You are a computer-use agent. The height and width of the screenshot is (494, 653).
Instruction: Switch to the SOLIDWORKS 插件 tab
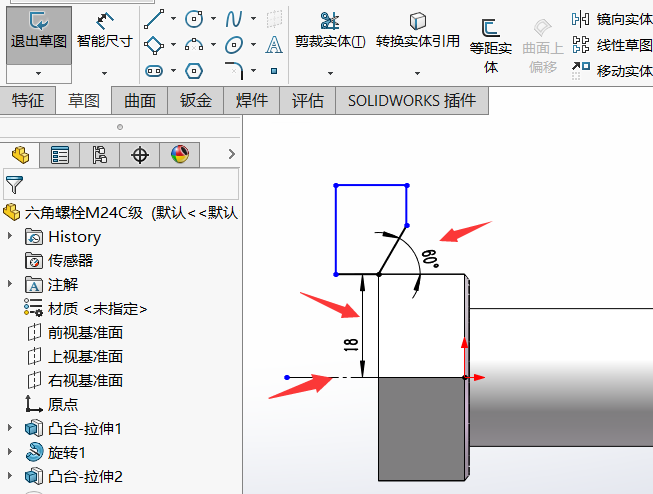pos(412,100)
